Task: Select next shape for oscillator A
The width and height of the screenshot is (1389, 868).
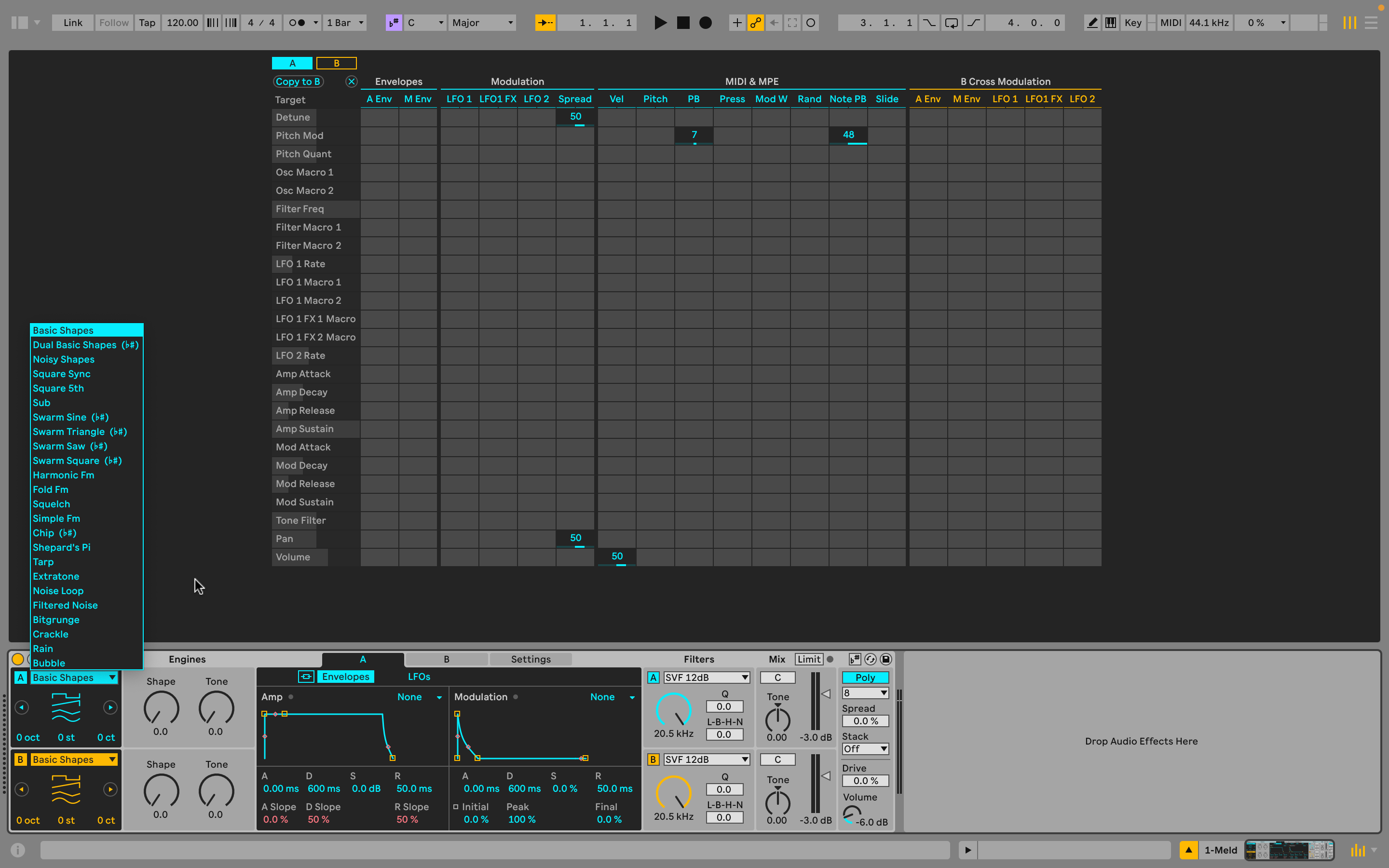Action: tap(110, 707)
